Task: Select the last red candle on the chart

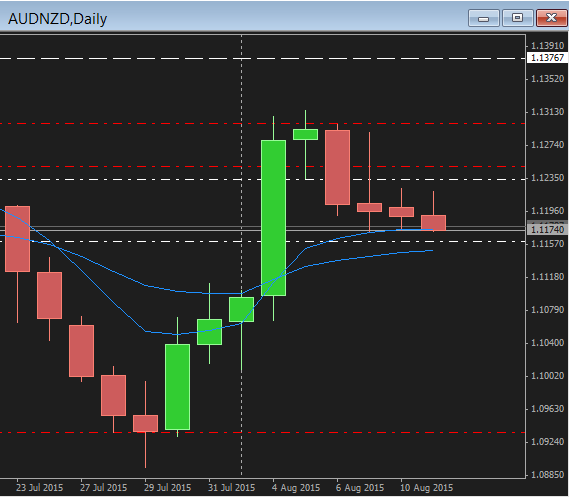Action: 433,223
